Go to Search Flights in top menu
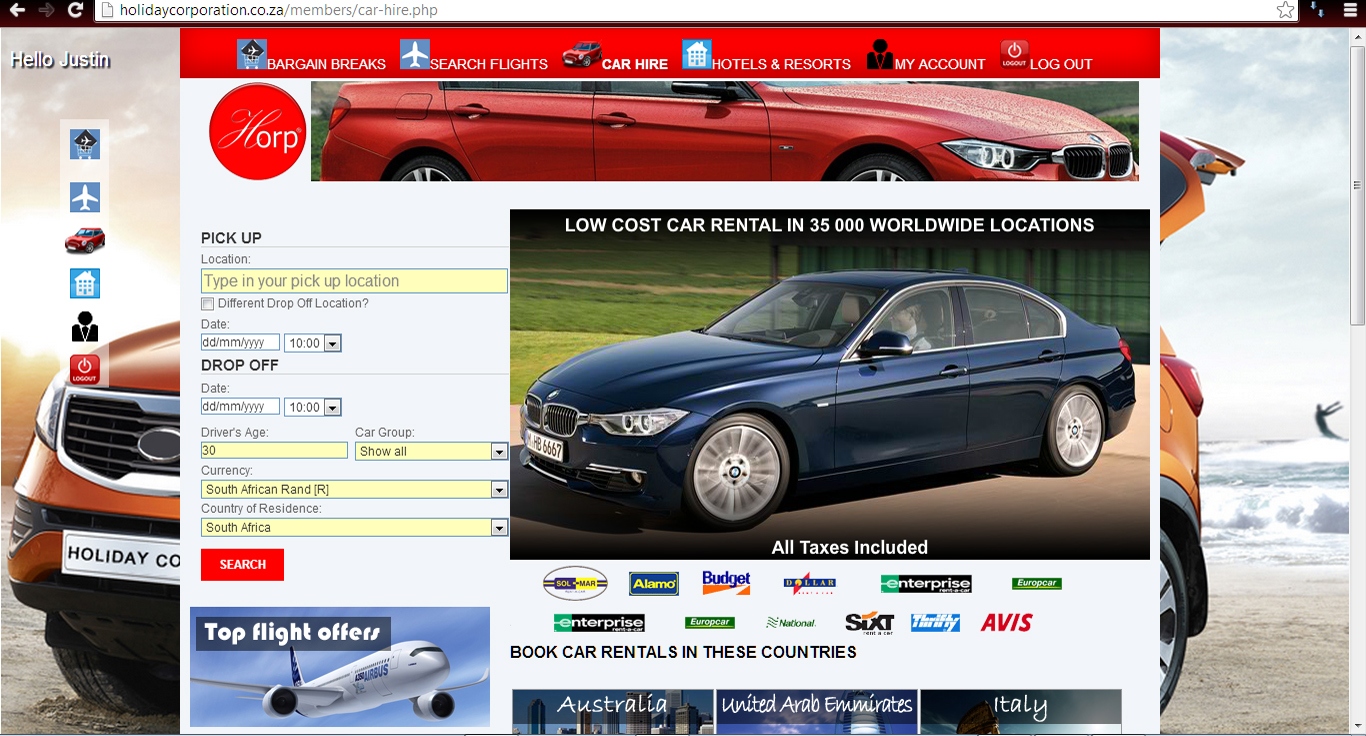 [474, 58]
